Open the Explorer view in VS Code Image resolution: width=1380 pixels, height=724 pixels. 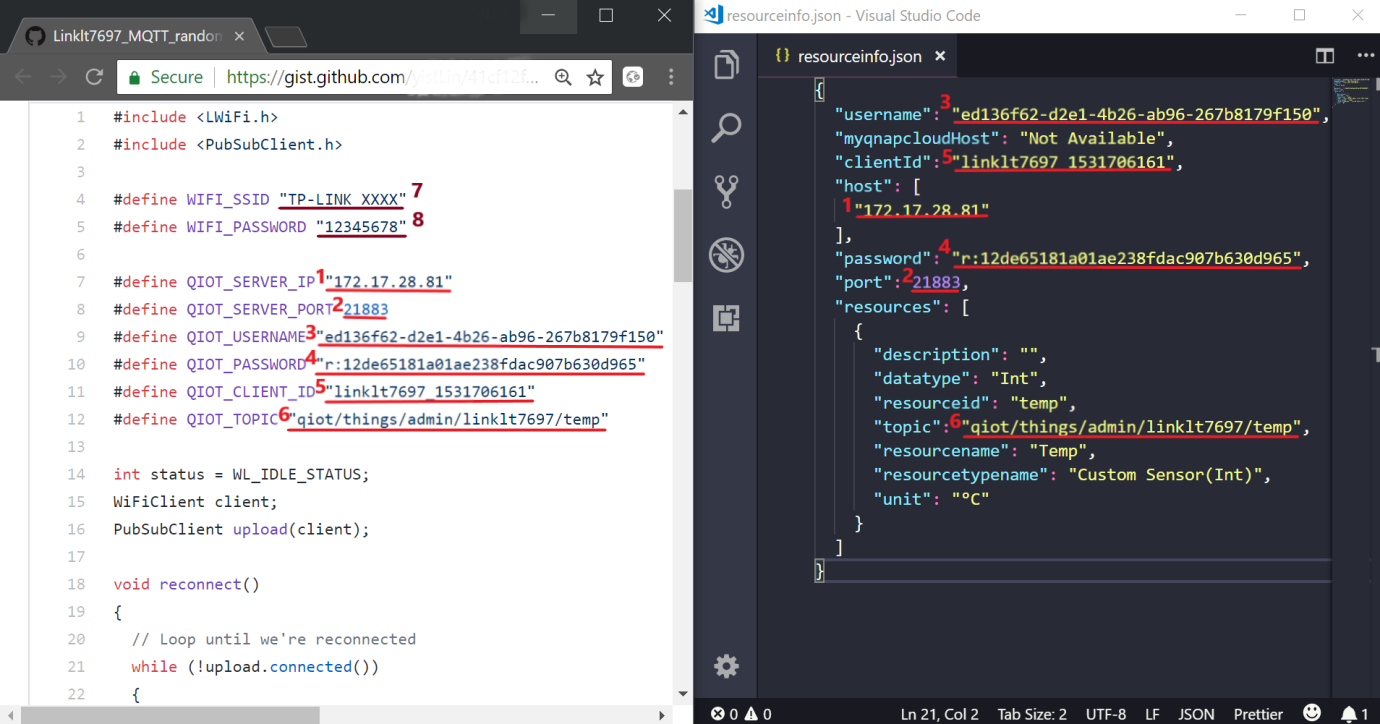(727, 65)
